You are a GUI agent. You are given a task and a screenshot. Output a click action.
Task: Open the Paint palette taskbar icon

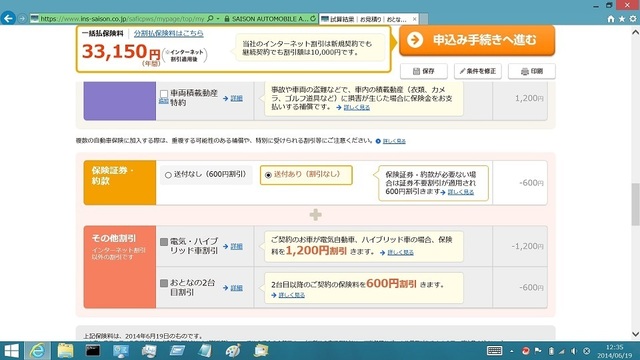pos(233,351)
